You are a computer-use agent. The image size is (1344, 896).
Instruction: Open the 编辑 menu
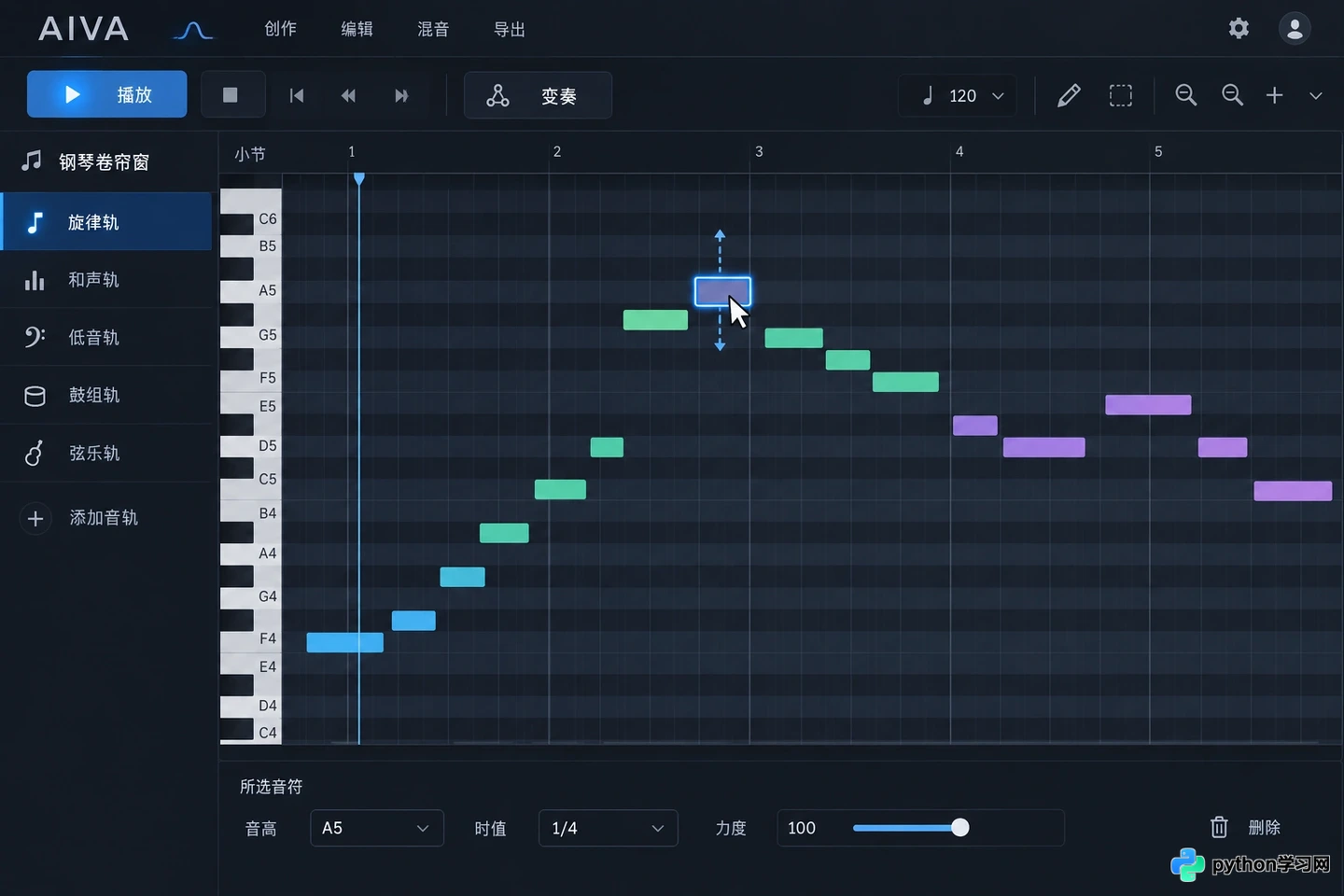[x=357, y=29]
